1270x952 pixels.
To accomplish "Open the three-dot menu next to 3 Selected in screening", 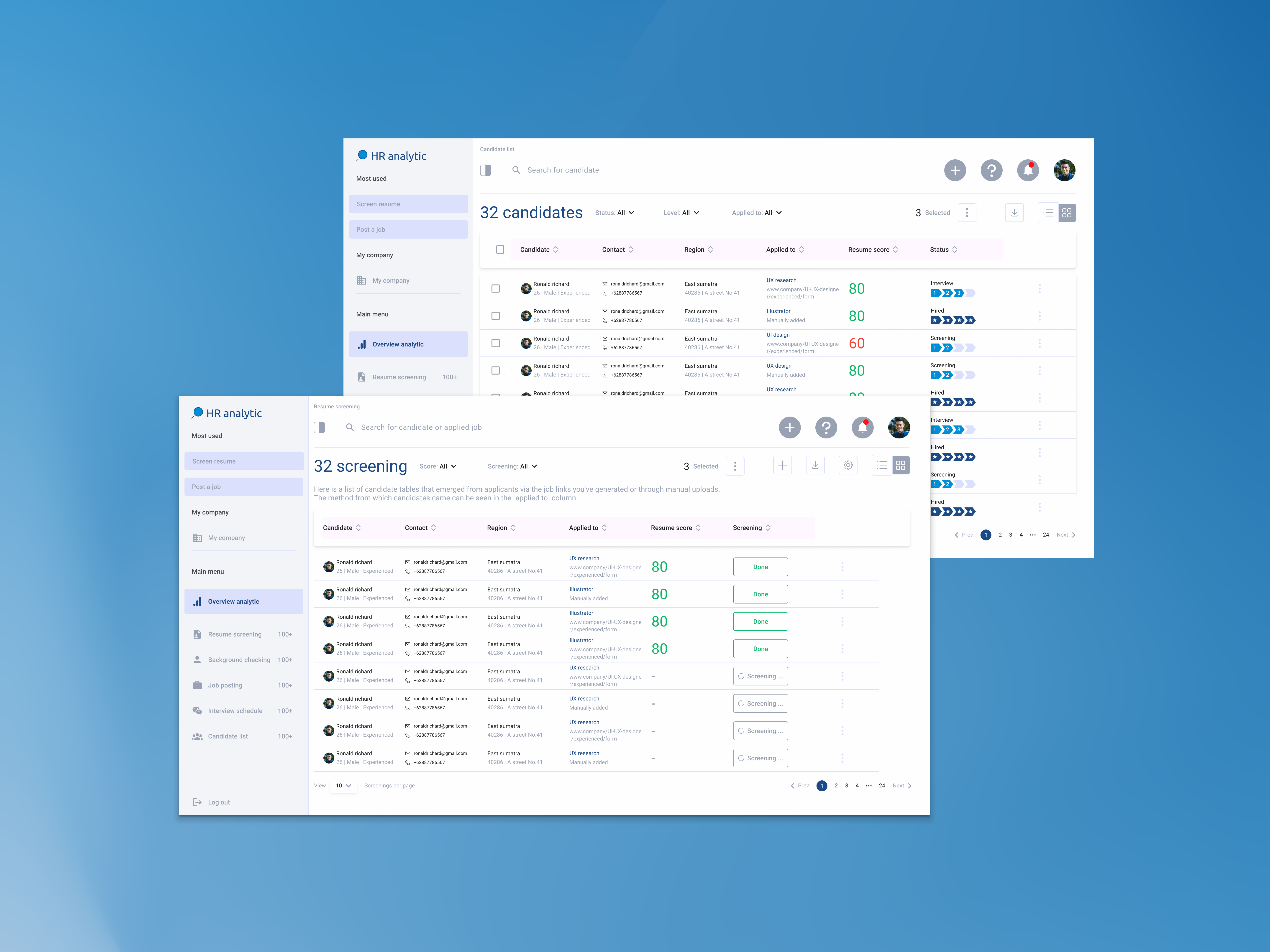I will [735, 466].
